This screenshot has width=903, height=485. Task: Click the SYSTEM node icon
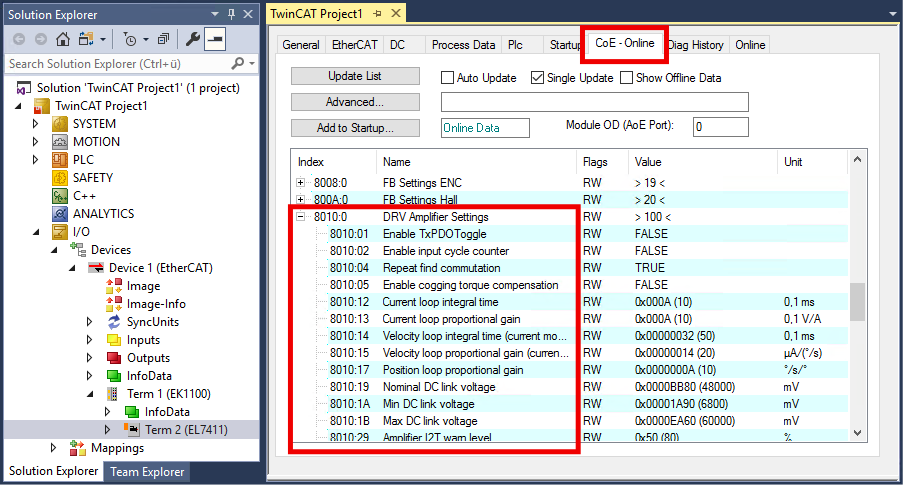coord(60,124)
